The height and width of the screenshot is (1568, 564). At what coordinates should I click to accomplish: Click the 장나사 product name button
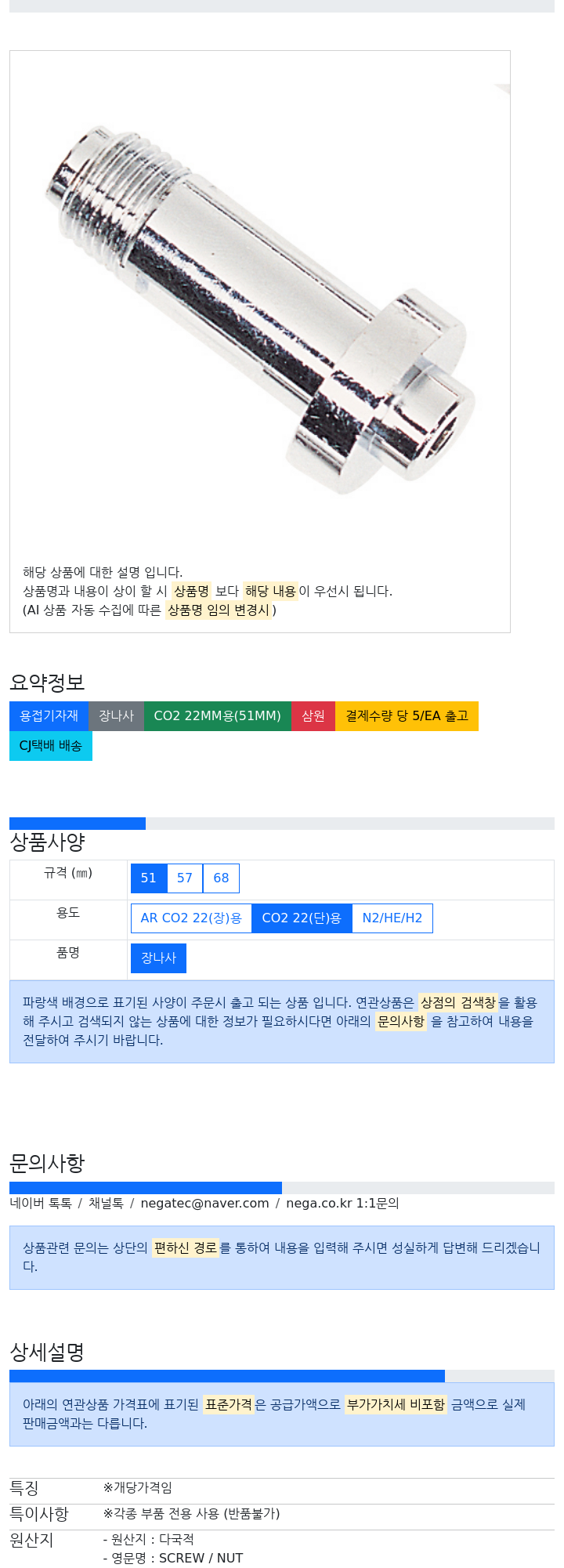(x=158, y=958)
